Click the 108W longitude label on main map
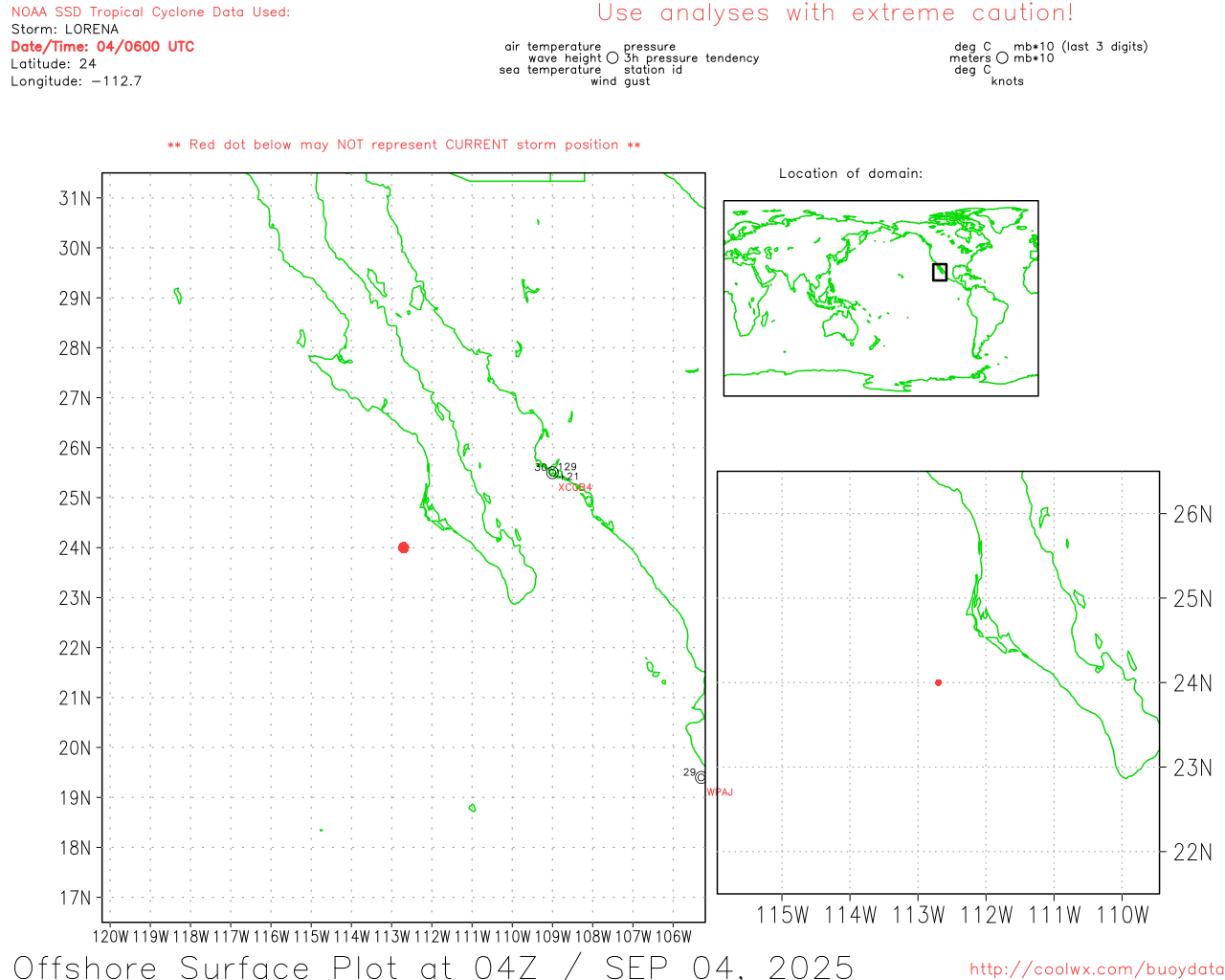1225x980 pixels. (593, 936)
